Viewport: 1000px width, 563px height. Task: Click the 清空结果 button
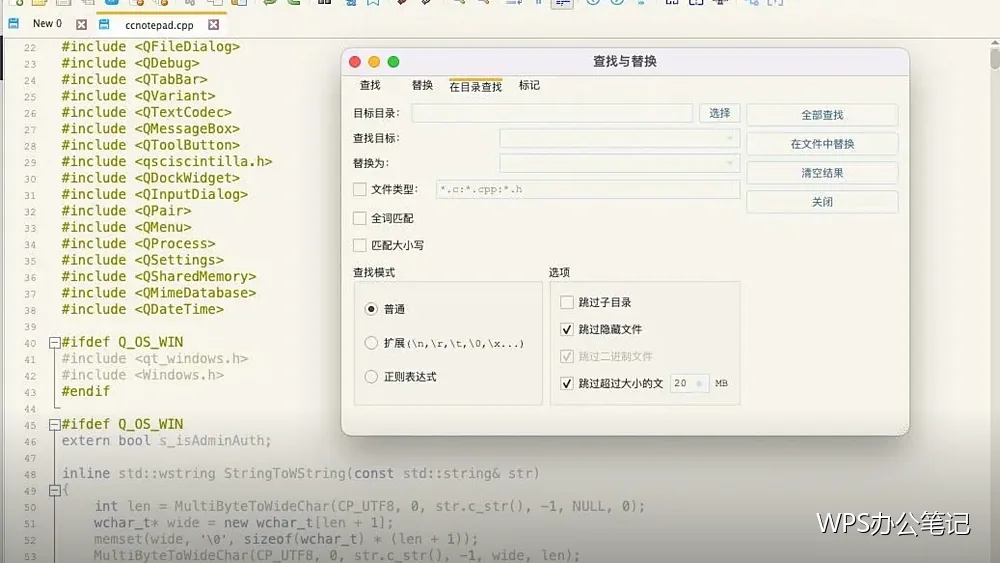point(822,173)
